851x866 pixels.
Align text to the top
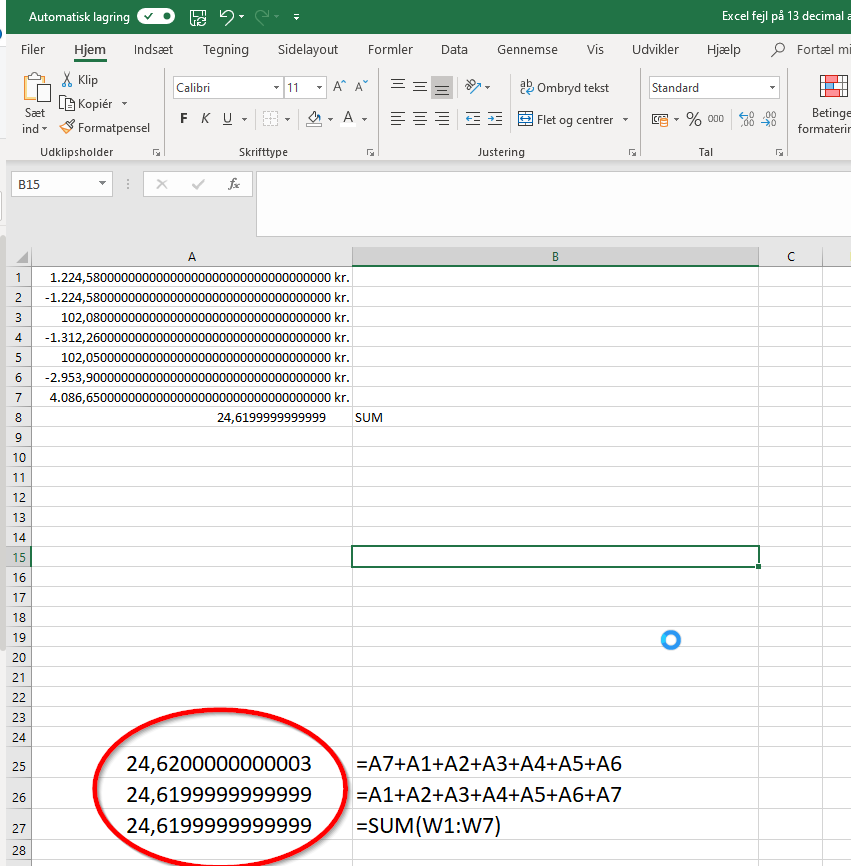click(x=398, y=86)
